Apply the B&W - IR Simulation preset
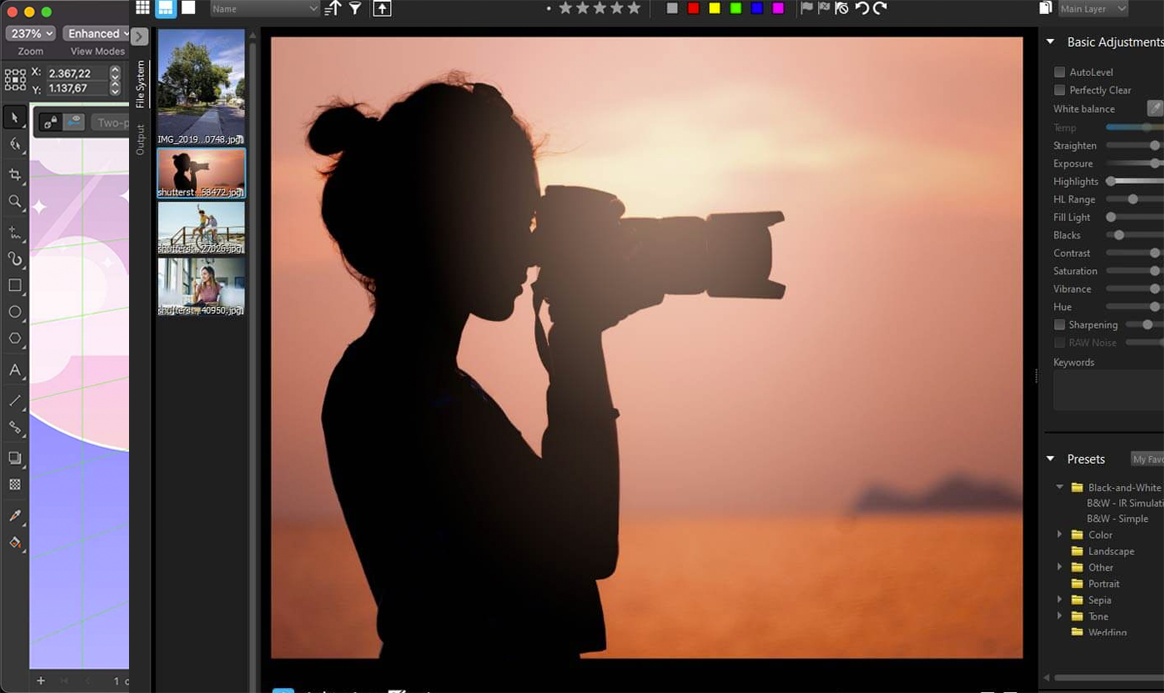Screen dimensions: 1164x693 [x=1125, y=503]
